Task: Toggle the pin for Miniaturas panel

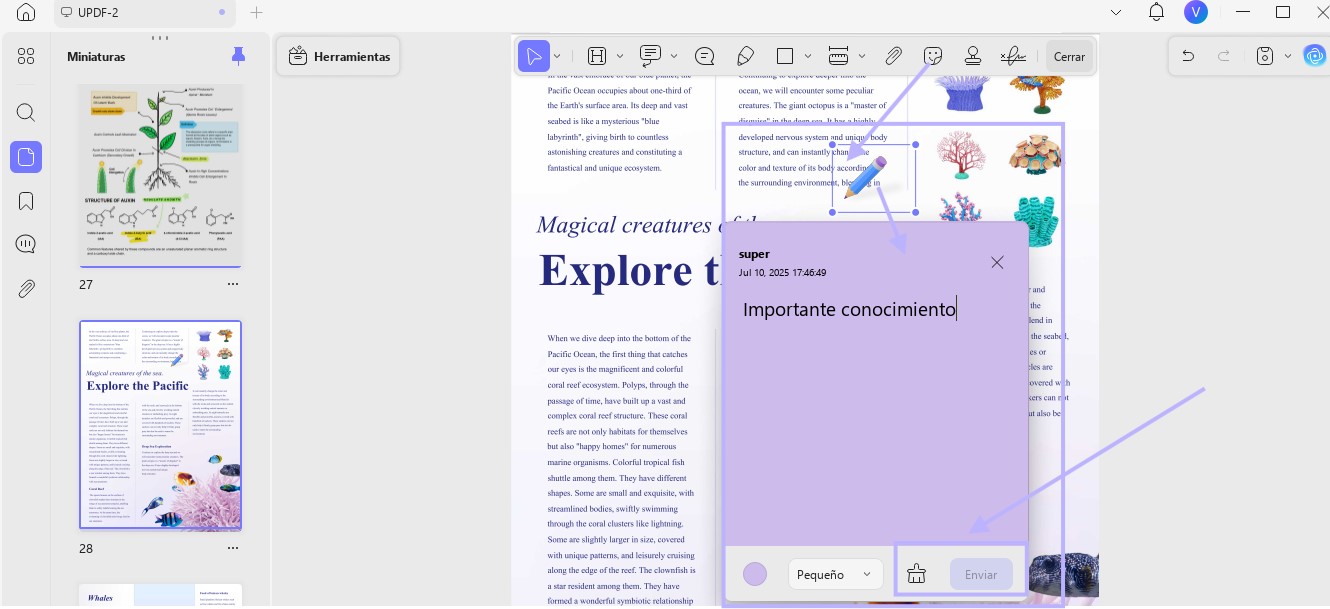Action: coord(238,56)
